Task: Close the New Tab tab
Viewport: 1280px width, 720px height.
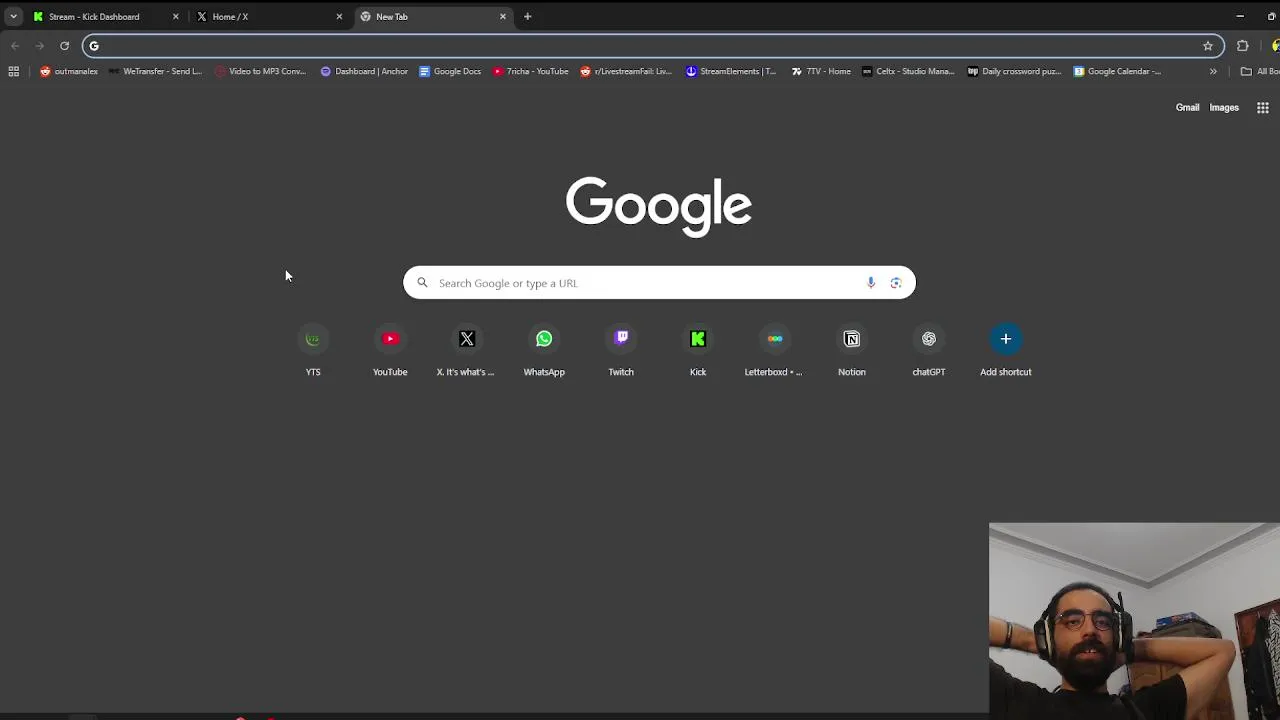Action: click(x=503, y=16)
